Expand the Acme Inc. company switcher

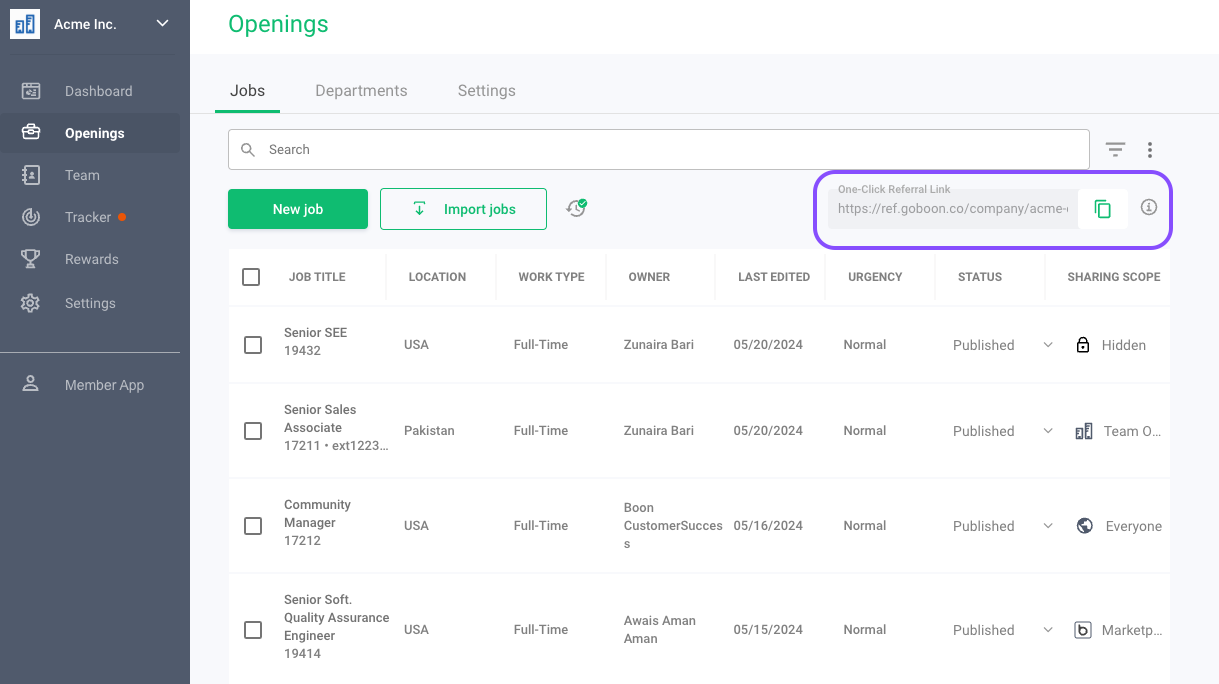[x=162, y=24]
